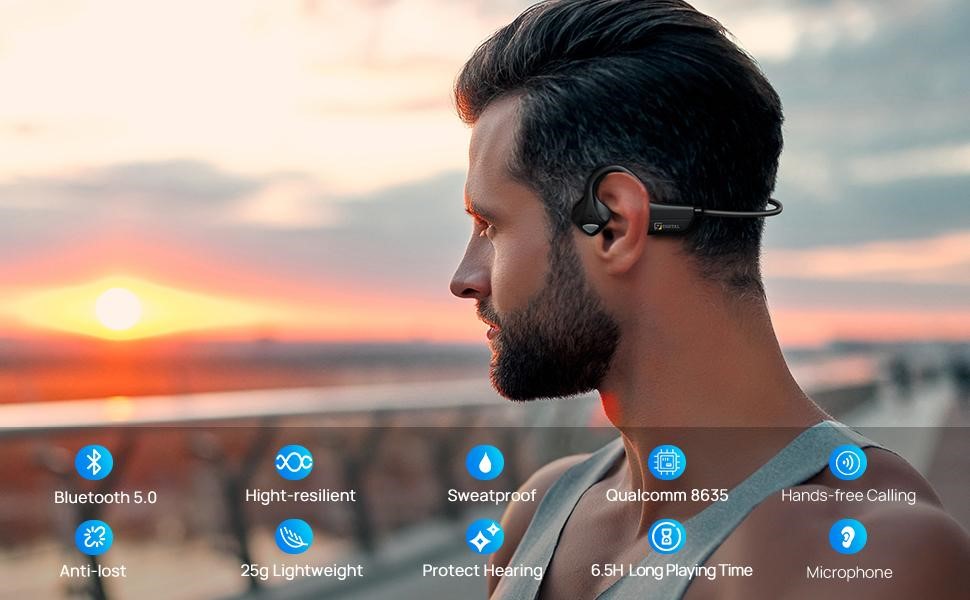
Task: Select the 25g Lightweight feather icon
Action: coord(294,537)
